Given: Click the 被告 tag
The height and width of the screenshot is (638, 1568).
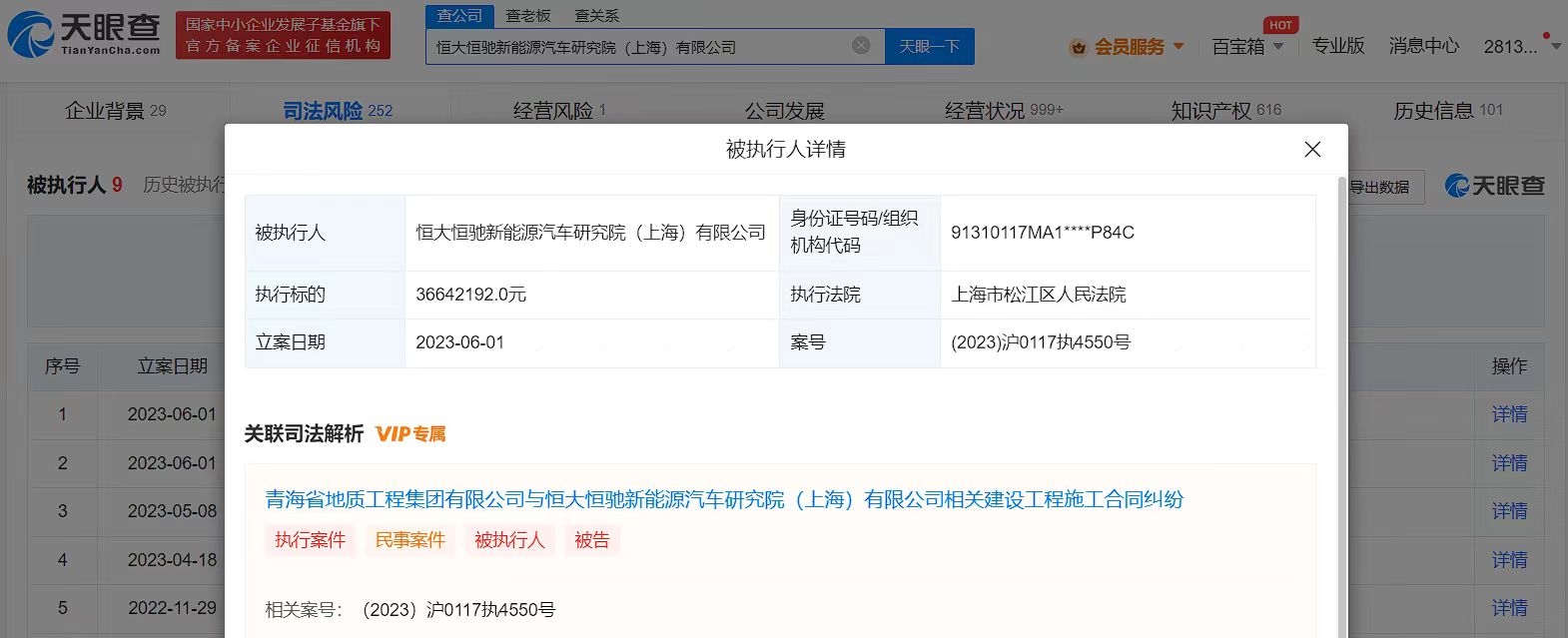Looking at the screenshot, I should [x=592, y=540].
